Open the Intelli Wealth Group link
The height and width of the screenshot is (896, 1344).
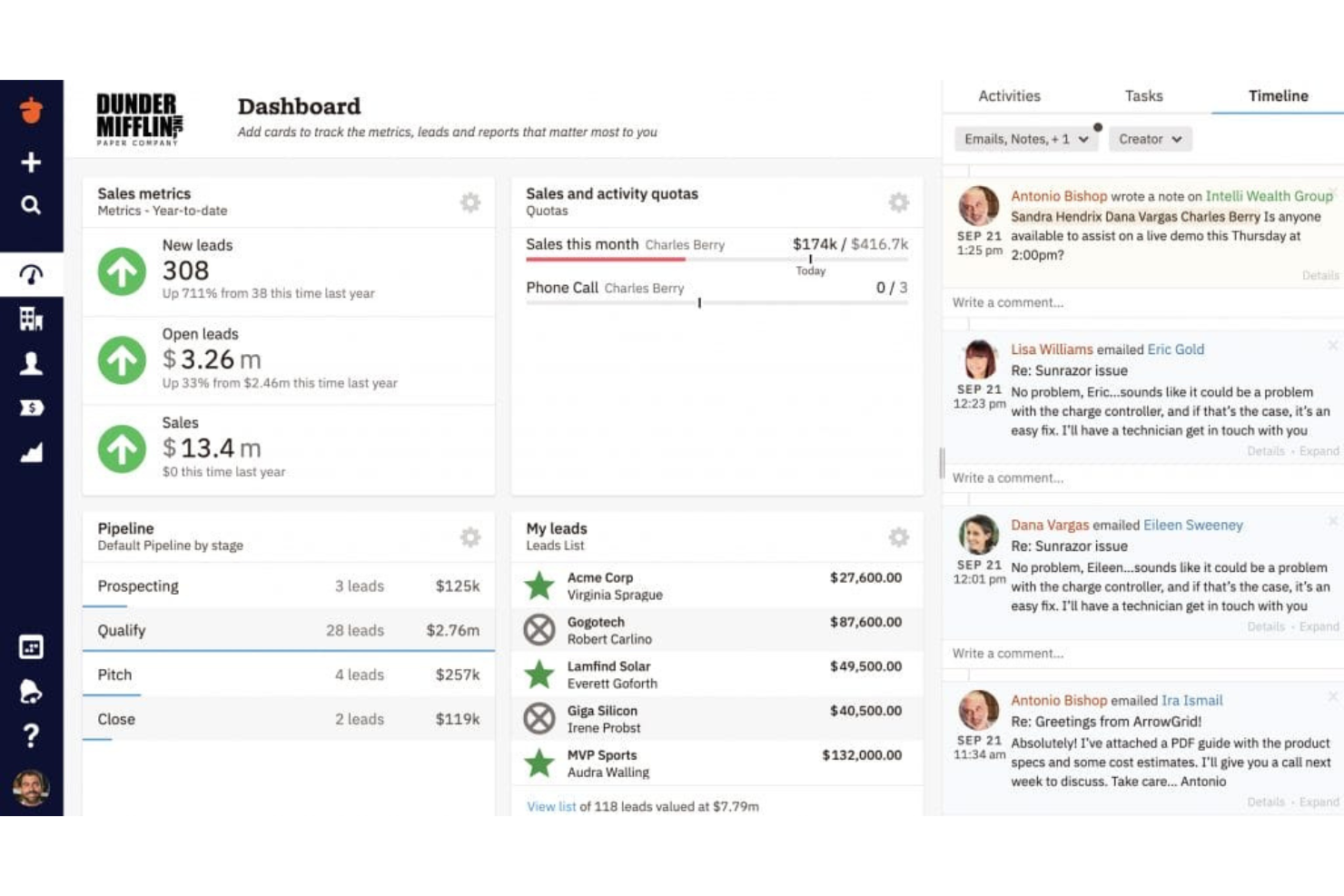[1269, 196]
